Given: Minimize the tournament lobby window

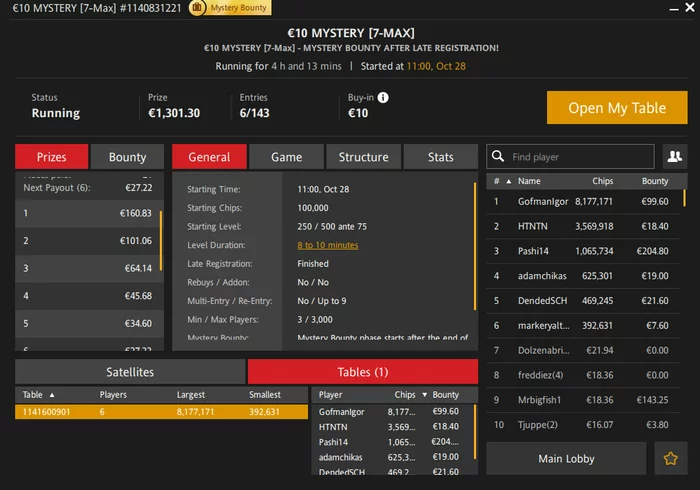Looking at the screenshot, I should pyautogui.click(x=674, y=8).
